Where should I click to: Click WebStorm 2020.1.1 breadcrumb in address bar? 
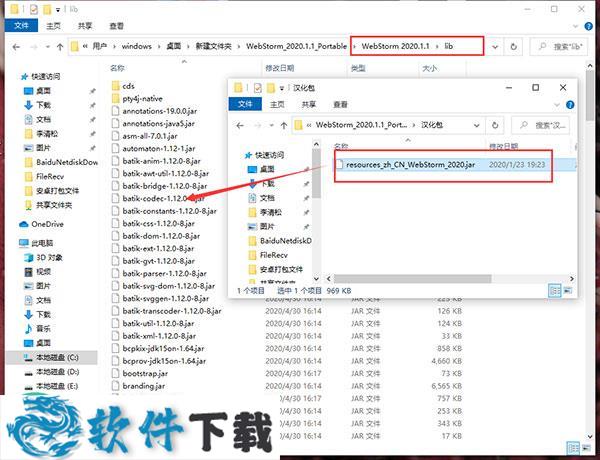pos(395,46)
